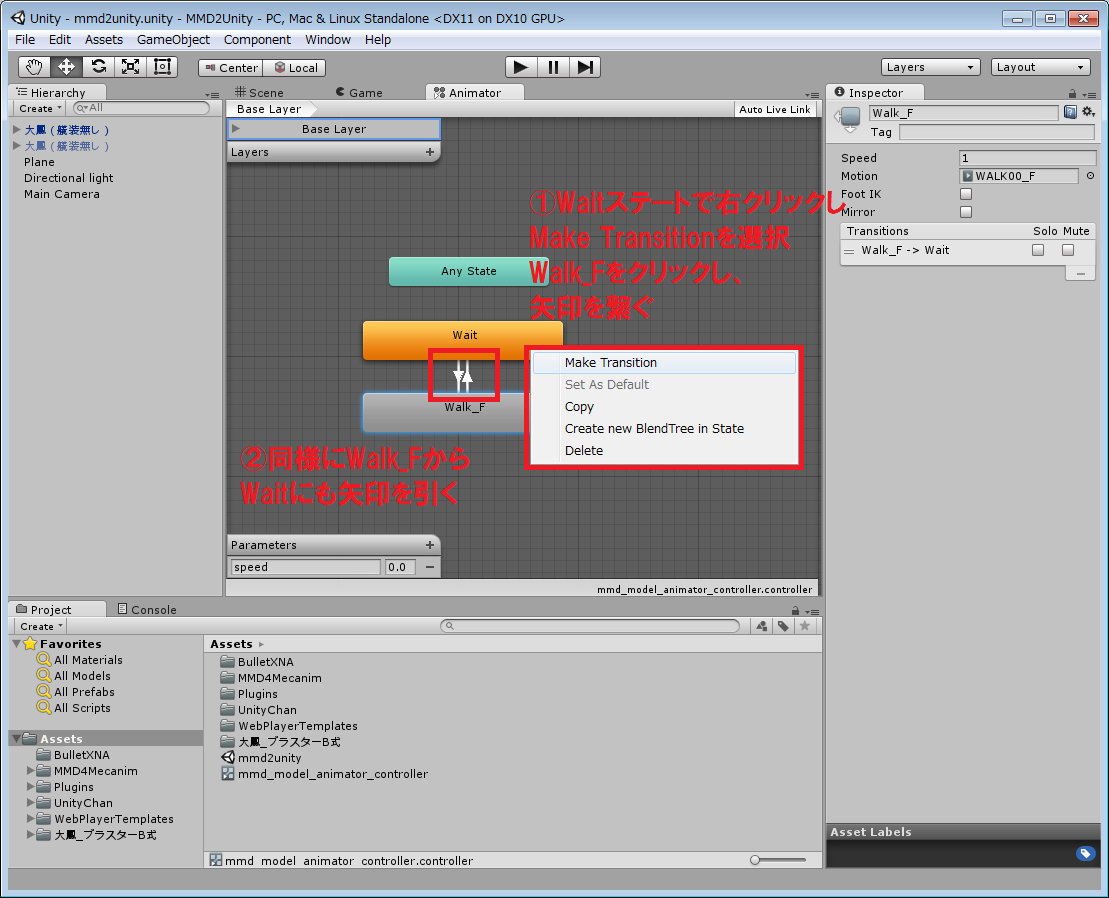Viewport: 1109px width, 898px height.
Task: Select Main Camera in Hierarchy
Action: click(62, 194)
